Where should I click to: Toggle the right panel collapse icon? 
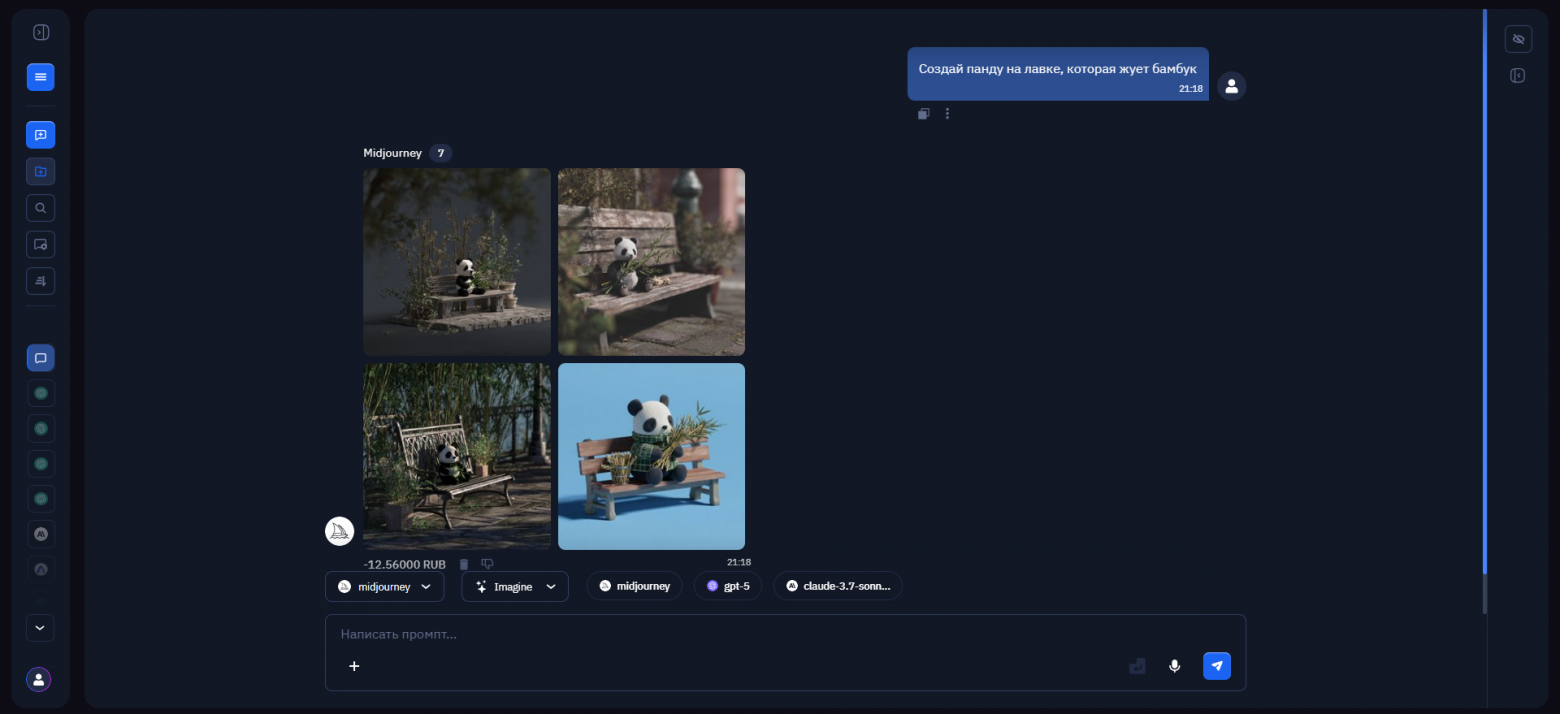pyautogui.click(x=1518, y=76)
